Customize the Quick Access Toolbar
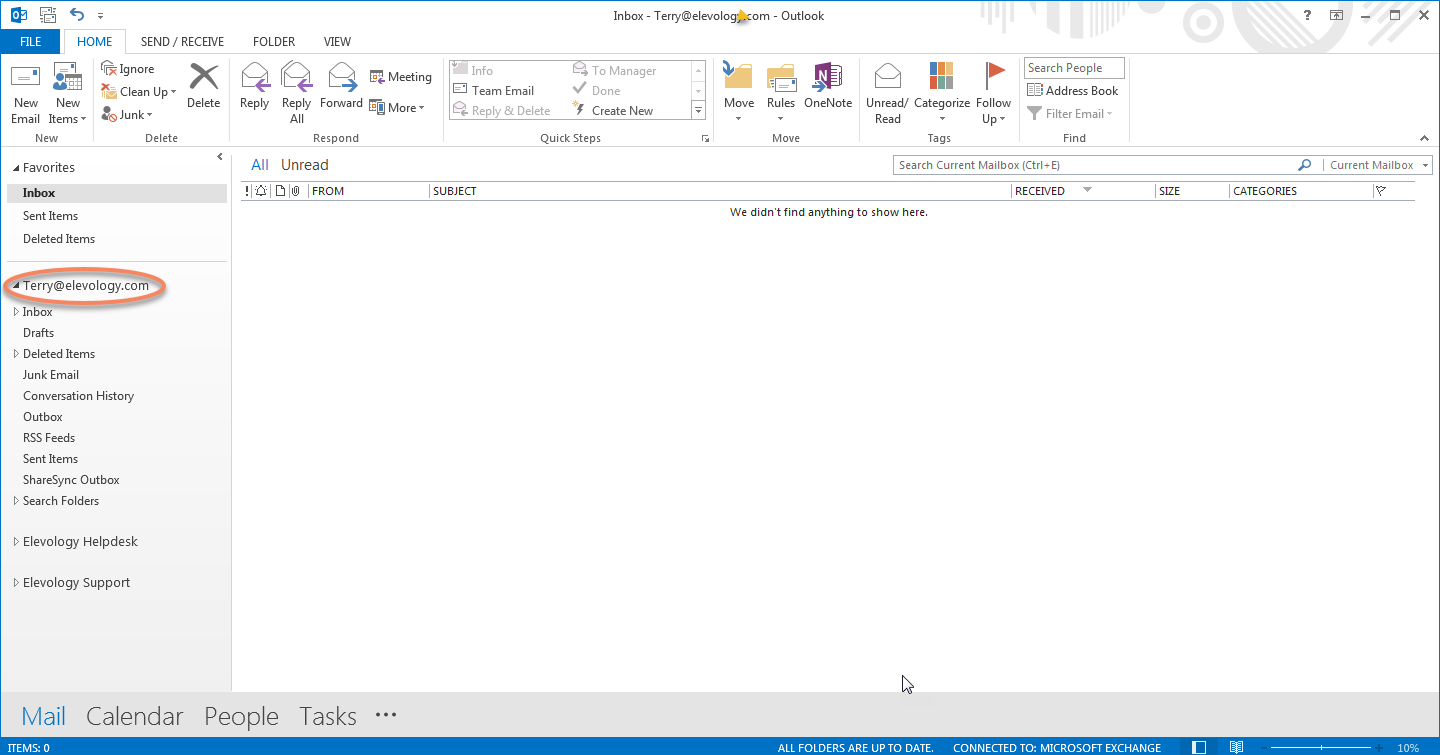Screen dimensions: 1440x755 click(102, 16)
